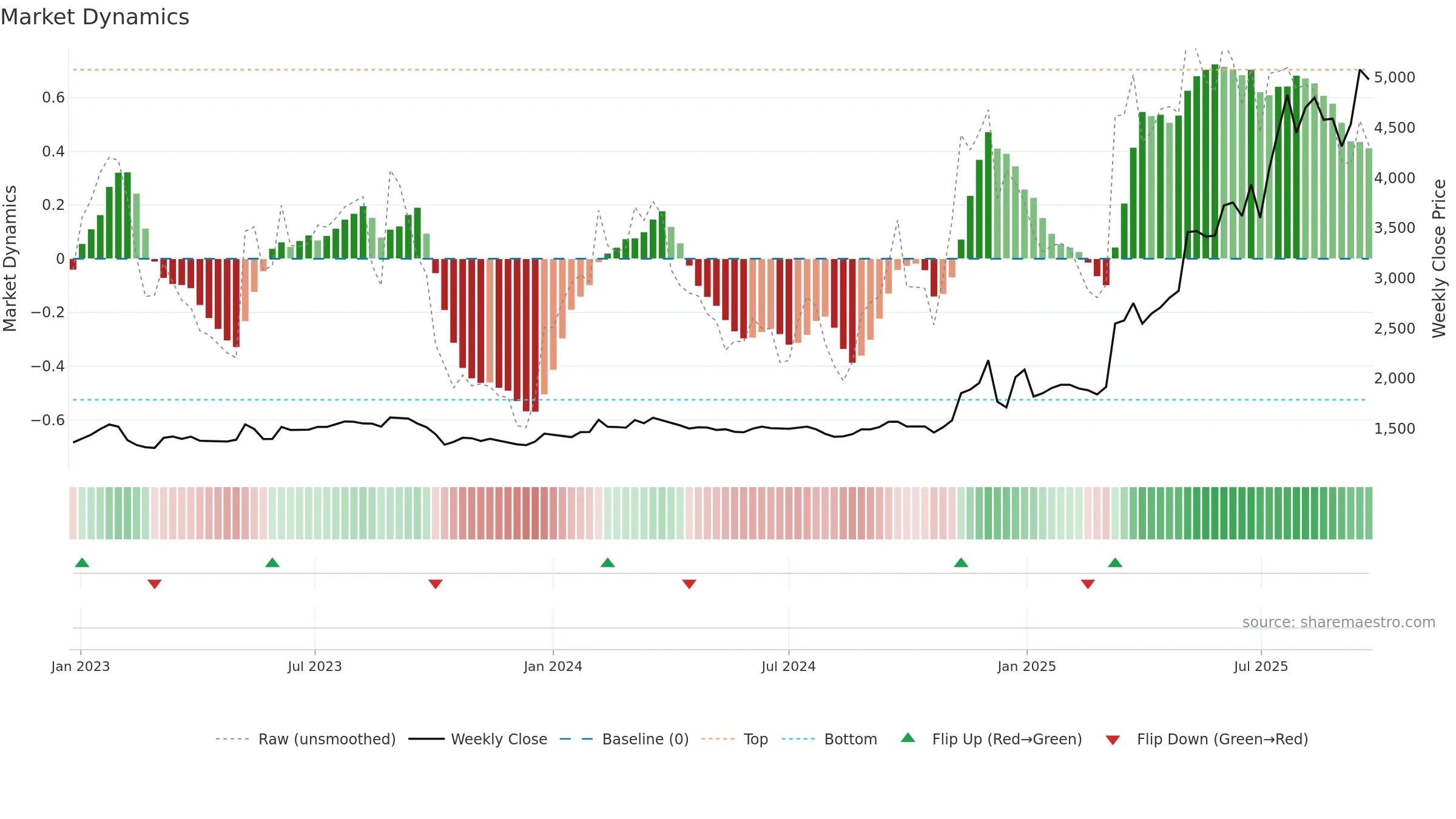The width and height of the screenshot is (1456, 819).
Task: Click the Jan 2023 x-axis label
Action: pyautogui.click(x=81, y=666)
